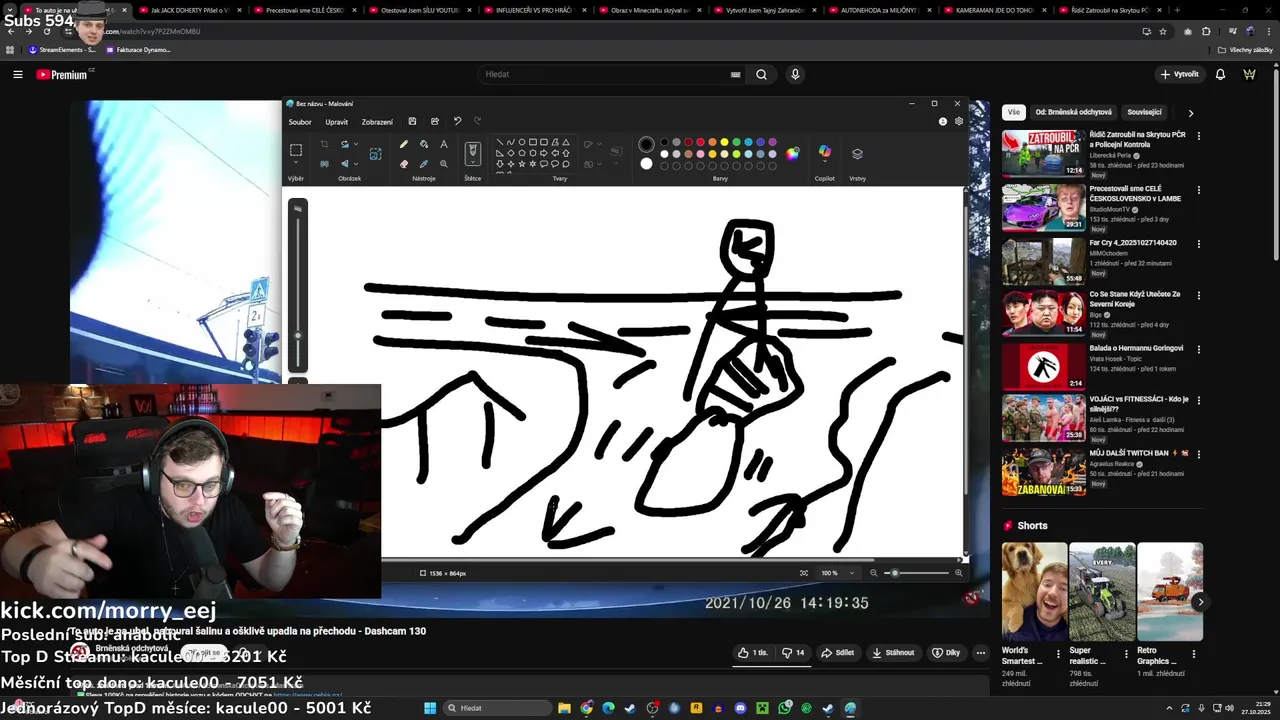1280x720 pixels.
Task: Select the Eraser tool in Paint
Action: [404, 164]
